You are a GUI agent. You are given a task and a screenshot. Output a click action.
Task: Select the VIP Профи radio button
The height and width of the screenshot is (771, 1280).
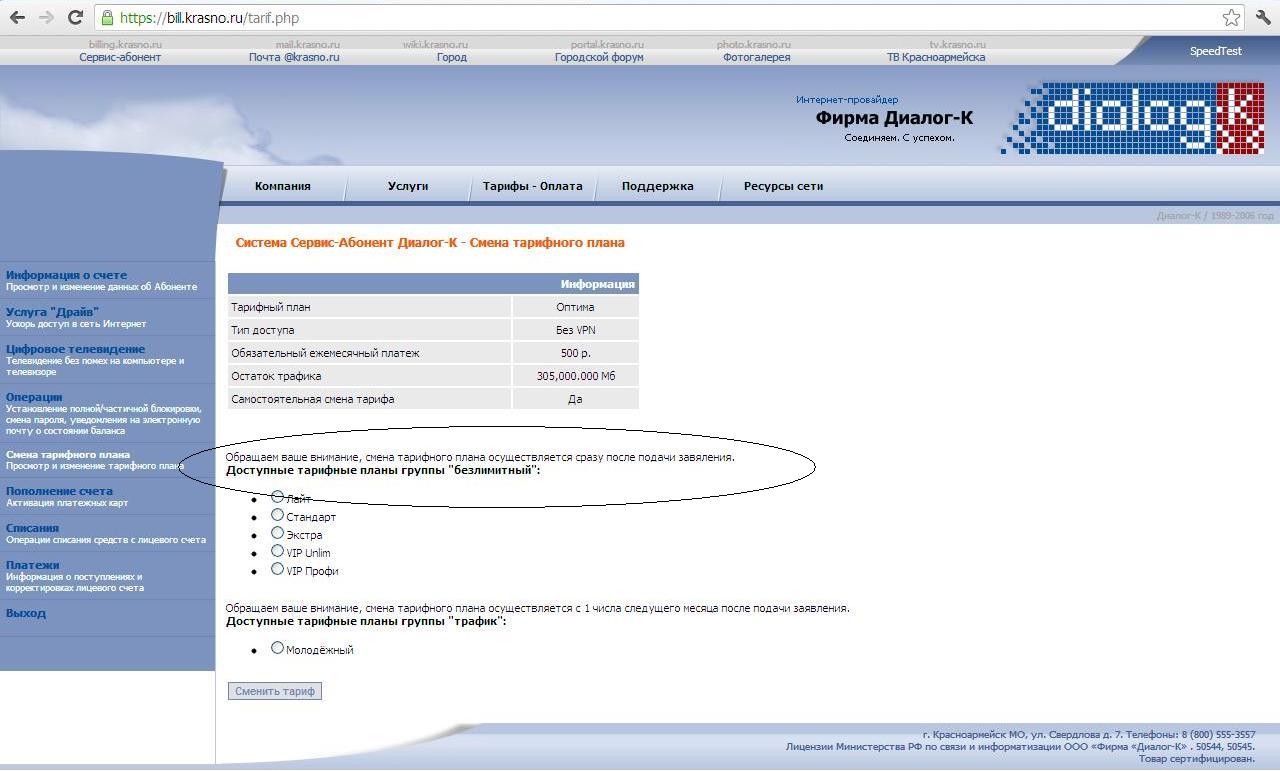pyautogui.click(x=278, y=569)
